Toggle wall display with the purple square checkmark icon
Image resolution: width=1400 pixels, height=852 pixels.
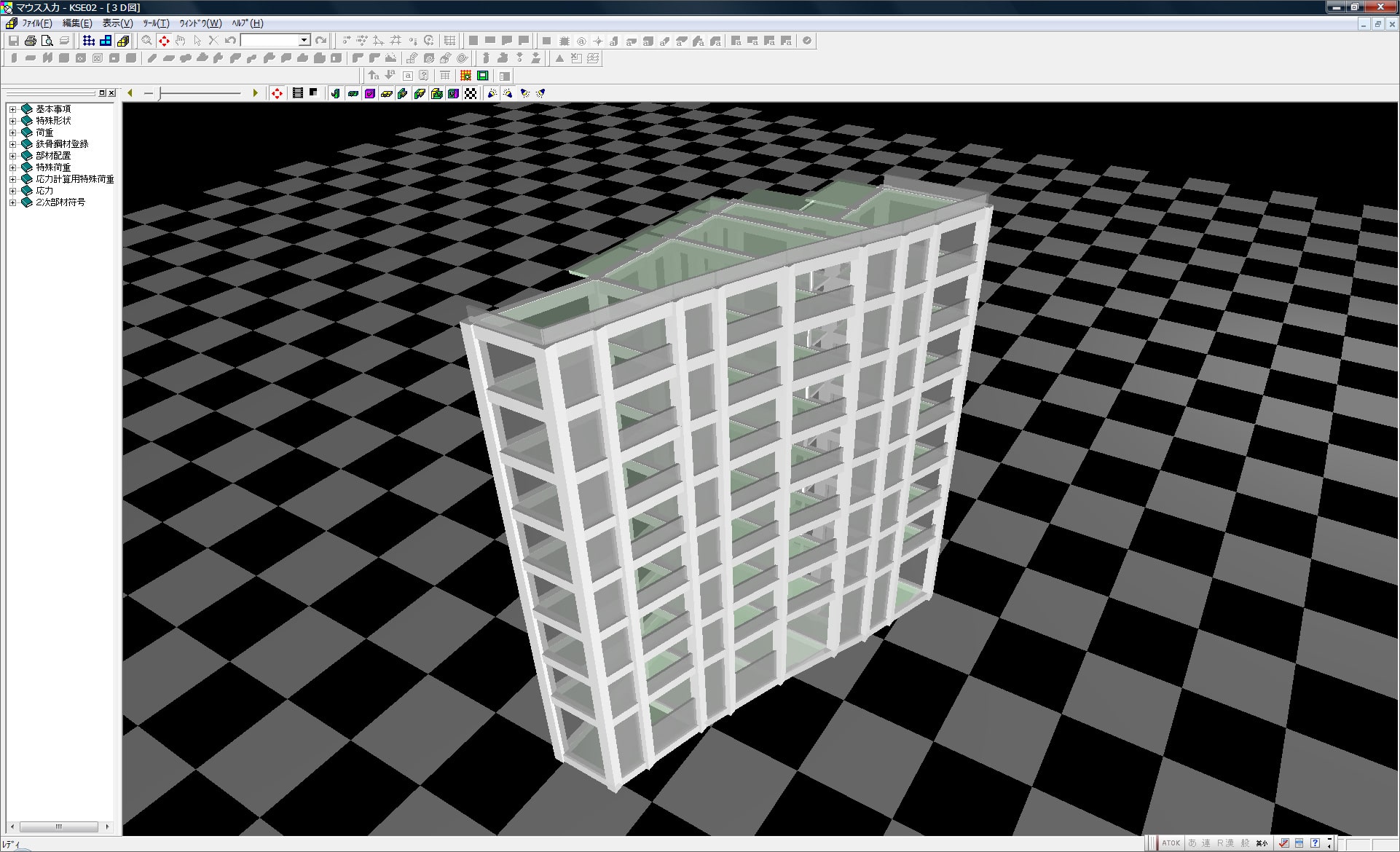(369, 93)
